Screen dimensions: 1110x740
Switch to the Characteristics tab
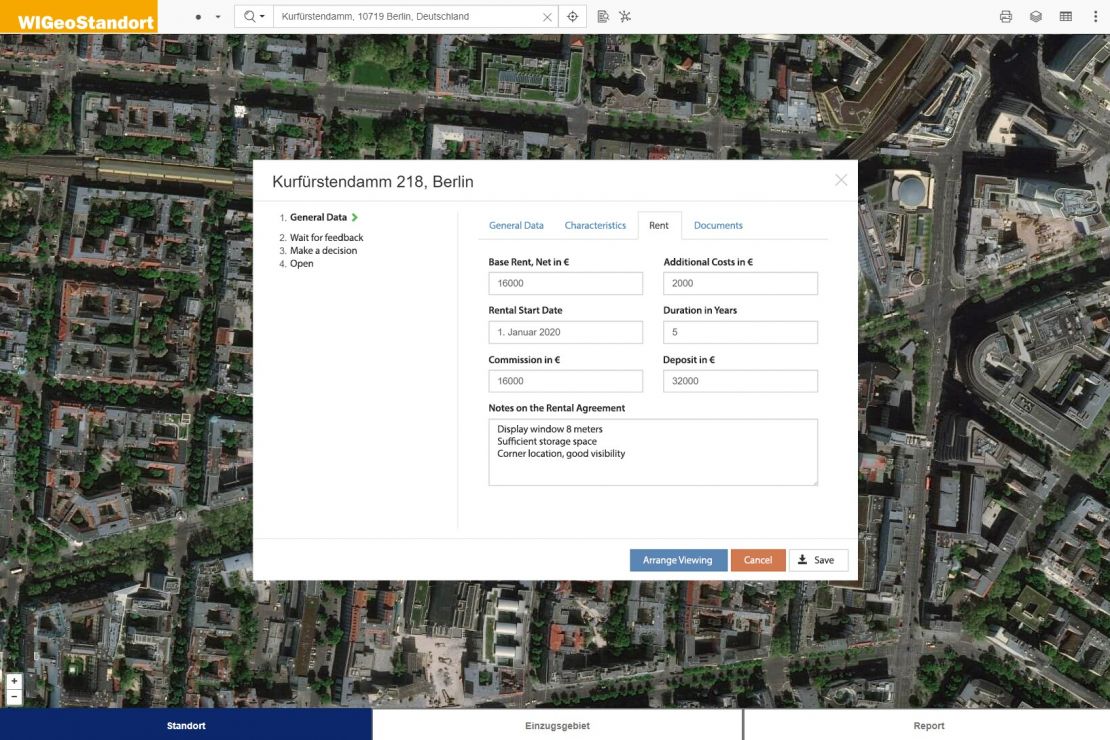(595, 225)
